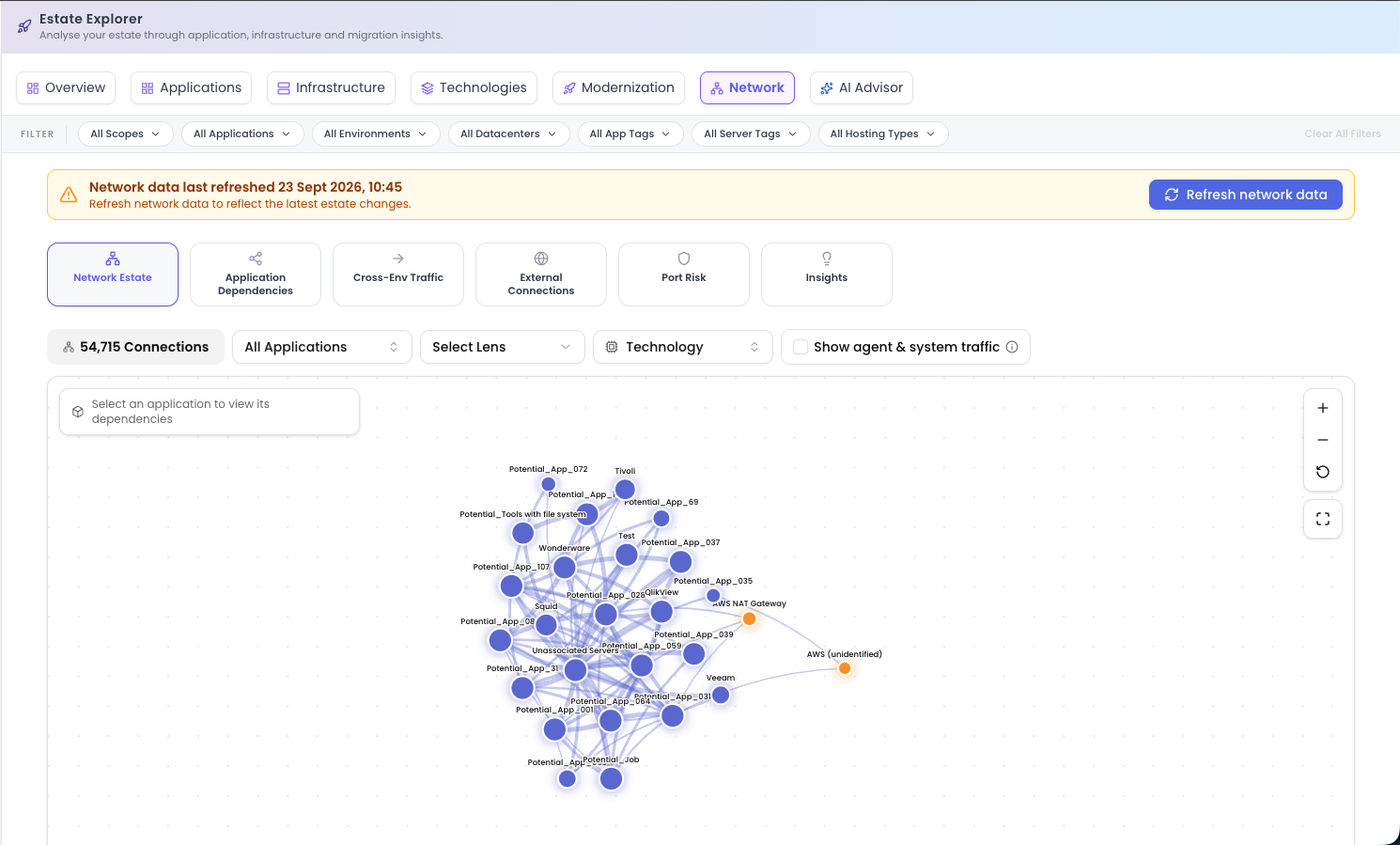Open the Technology grouping dropdown
Screen dimensions: 1400x845
pos(683,347)
